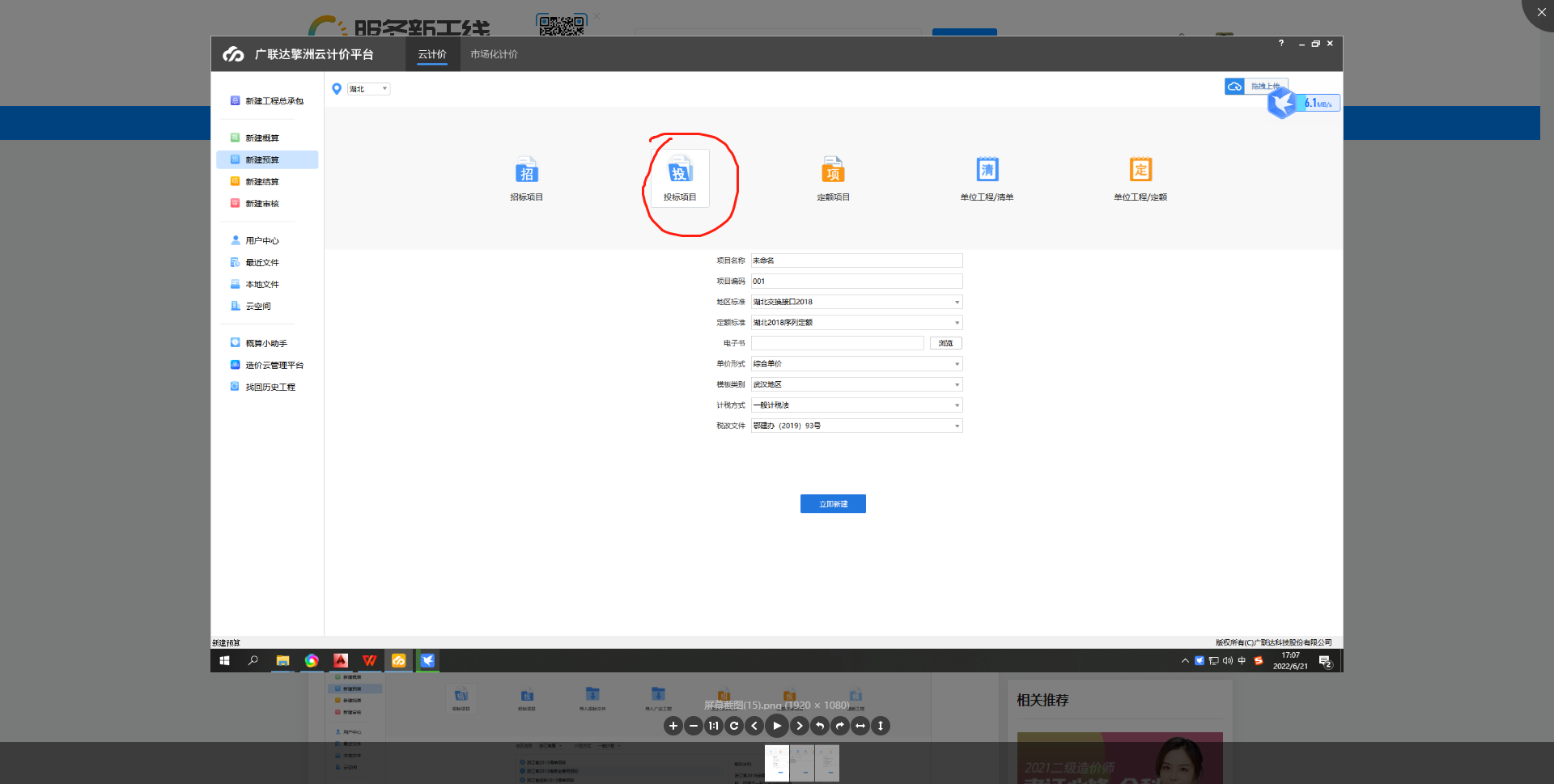
Task: Zoom out with the minus viewer button
Action: pyautogui.click(x=694, y=726)
